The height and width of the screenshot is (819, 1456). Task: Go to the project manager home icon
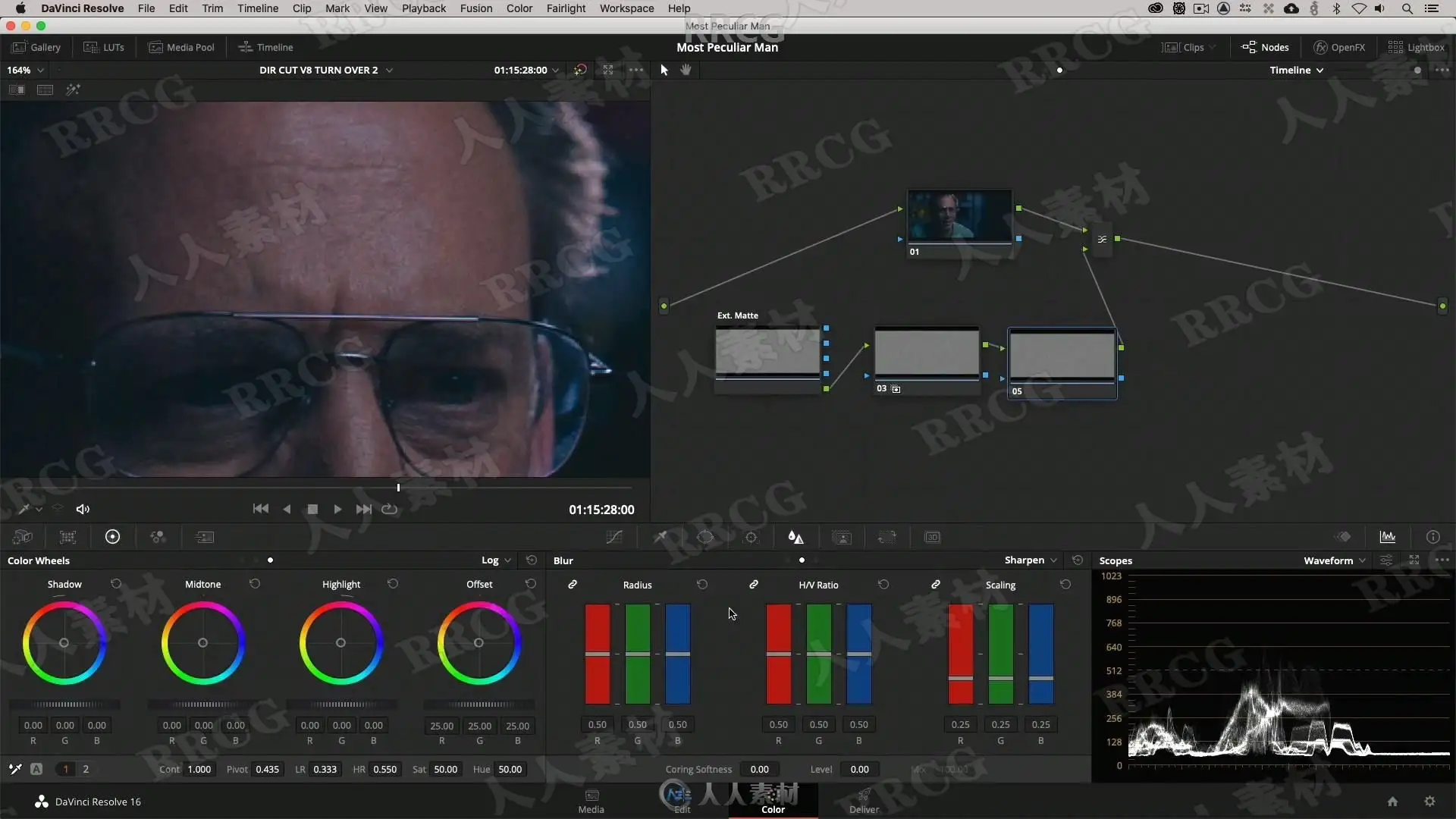[1392, 802]
